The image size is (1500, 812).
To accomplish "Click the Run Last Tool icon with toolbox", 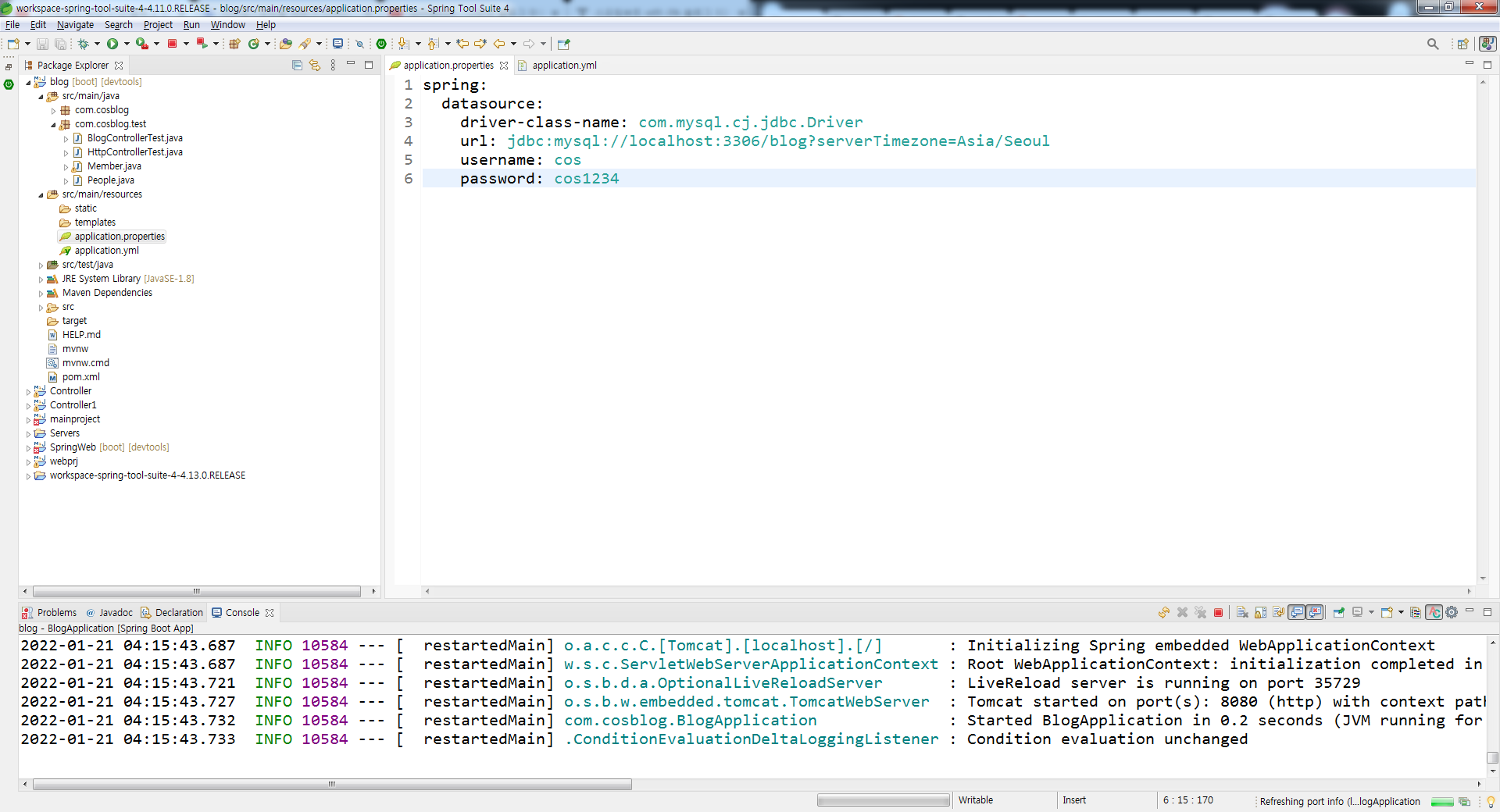I will click(x=141, y=44).
